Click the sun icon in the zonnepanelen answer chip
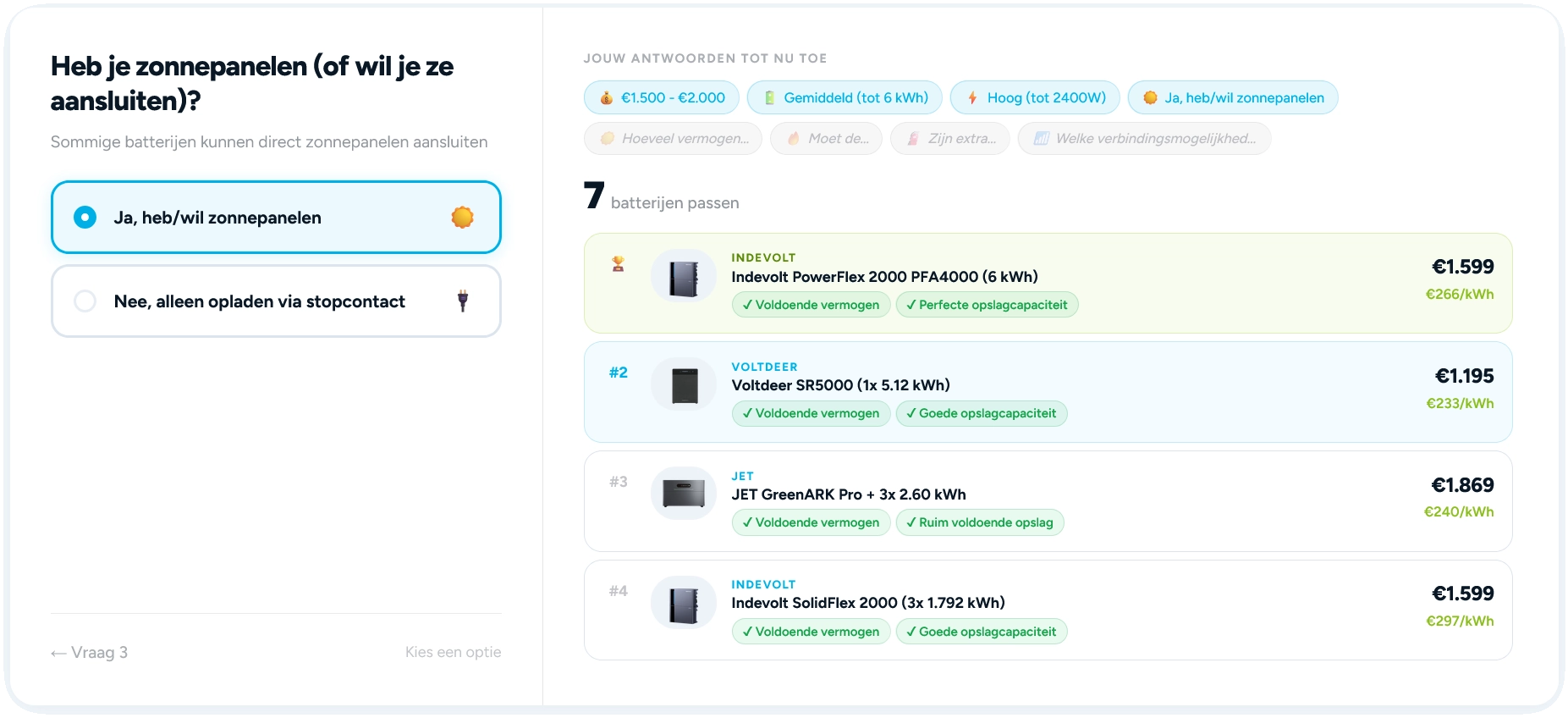This screenshot has width=1568, height=718. 1150,98
